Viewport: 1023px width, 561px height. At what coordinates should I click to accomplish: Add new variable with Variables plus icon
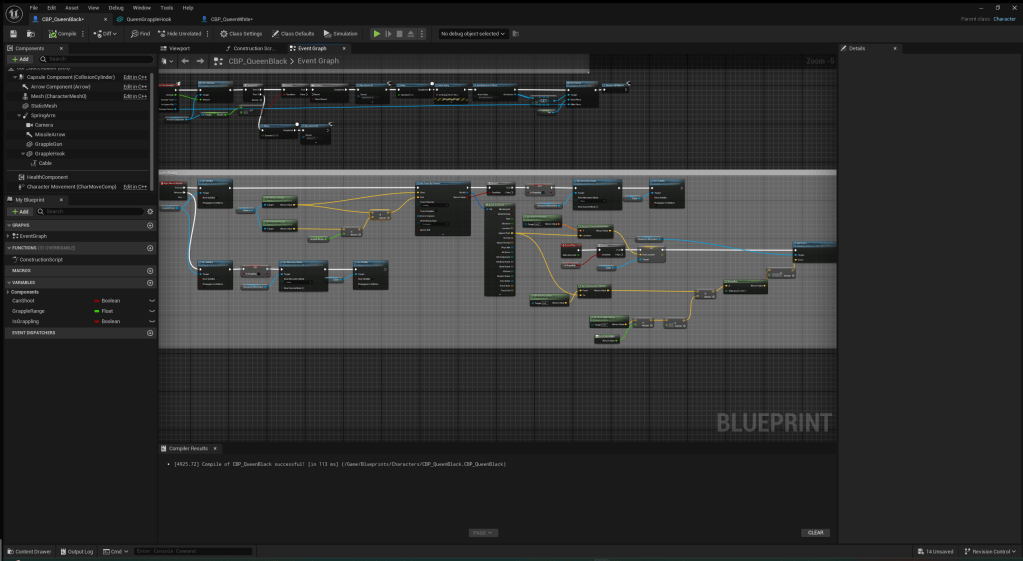coord(150,282)
